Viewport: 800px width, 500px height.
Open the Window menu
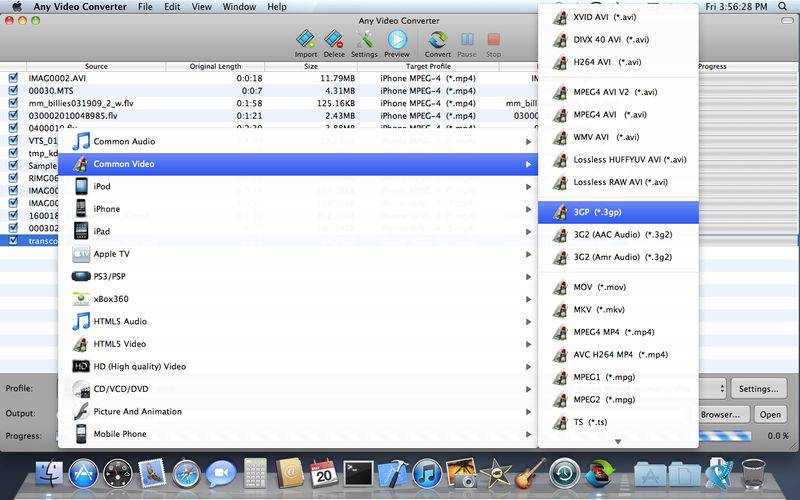239,7
